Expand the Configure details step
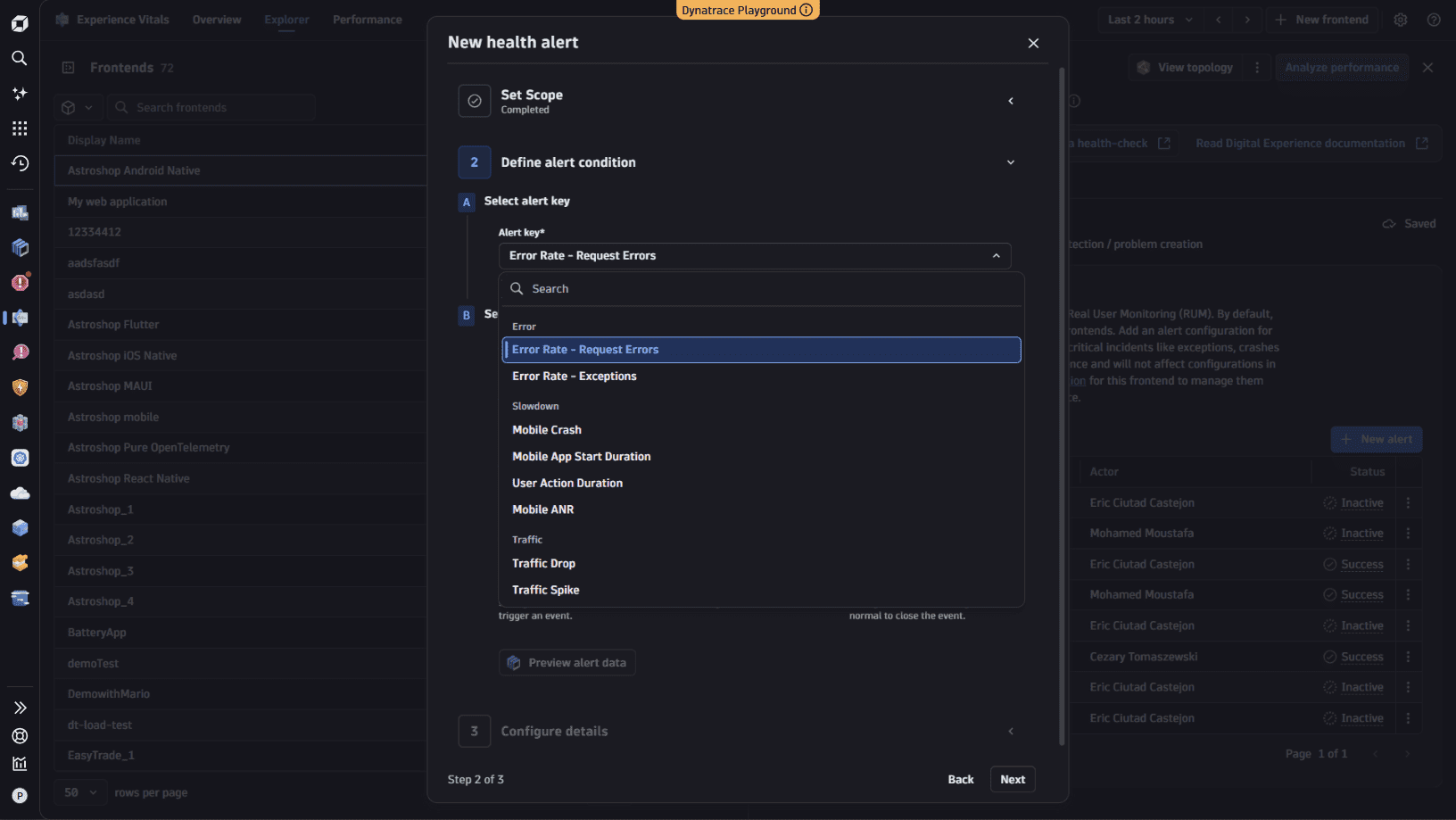 click(x=1011, y=732)
